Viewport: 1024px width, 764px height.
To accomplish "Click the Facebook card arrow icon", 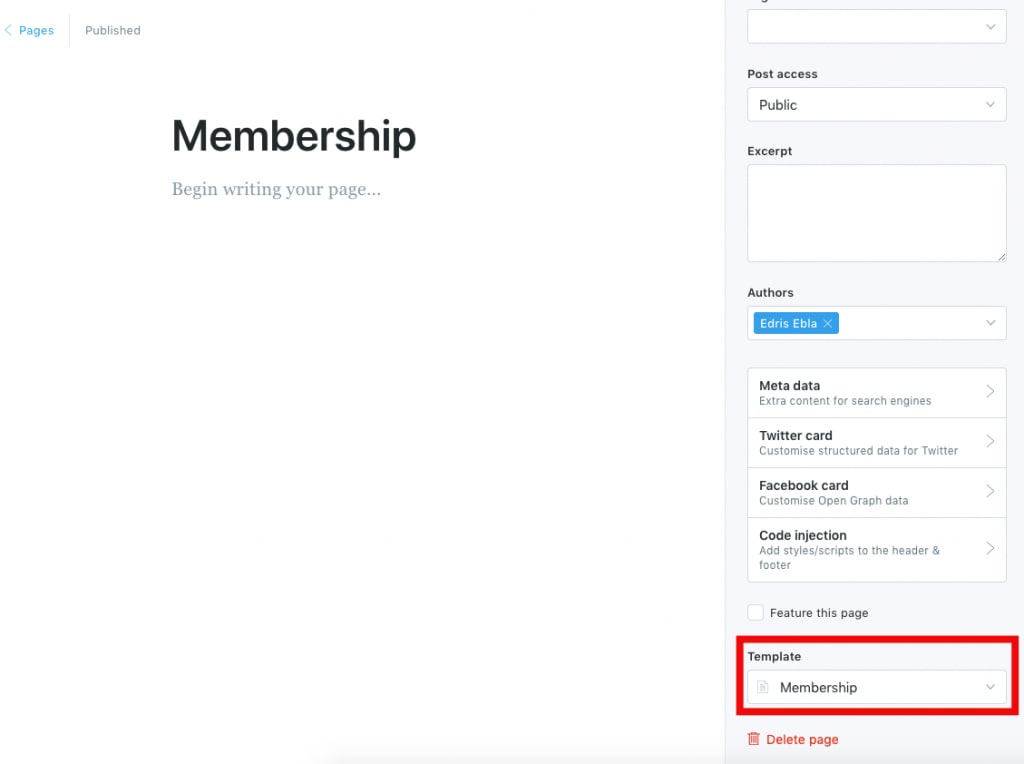I will point(990,492).
